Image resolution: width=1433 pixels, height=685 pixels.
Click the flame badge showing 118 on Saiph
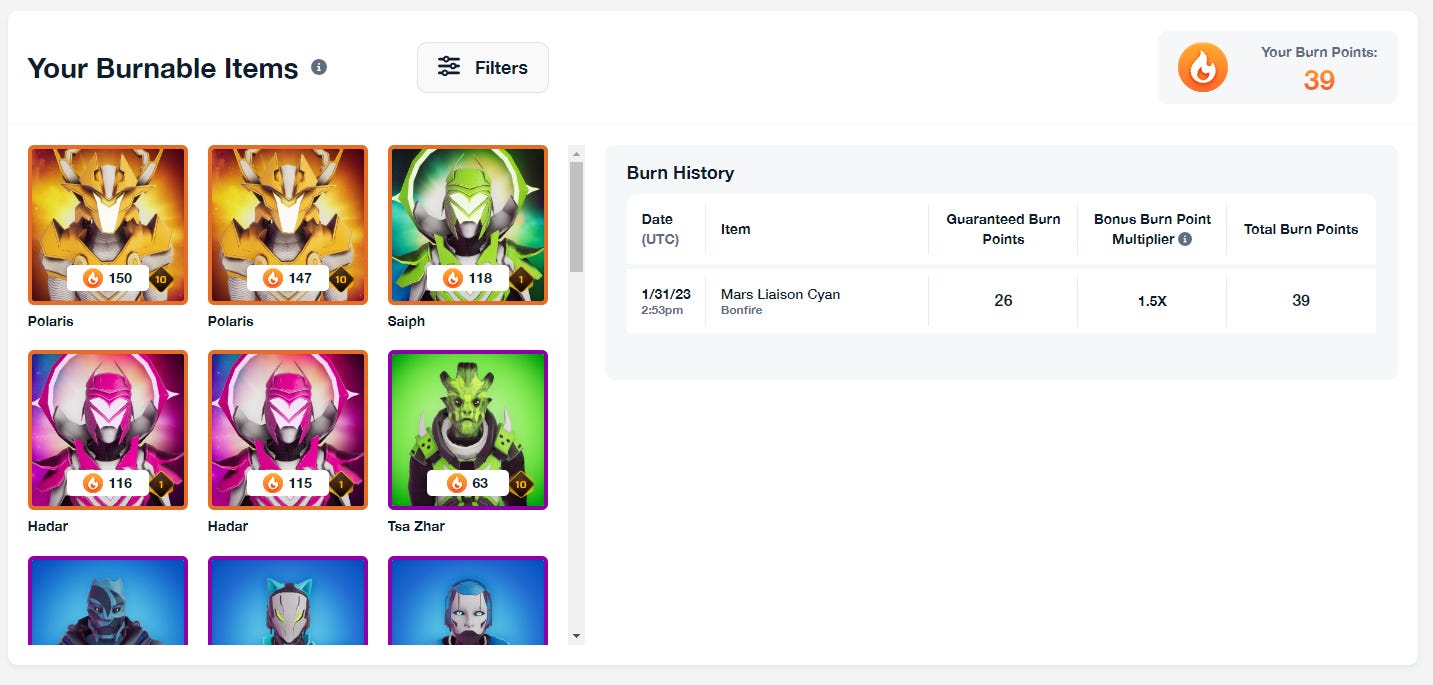[466, 278]
